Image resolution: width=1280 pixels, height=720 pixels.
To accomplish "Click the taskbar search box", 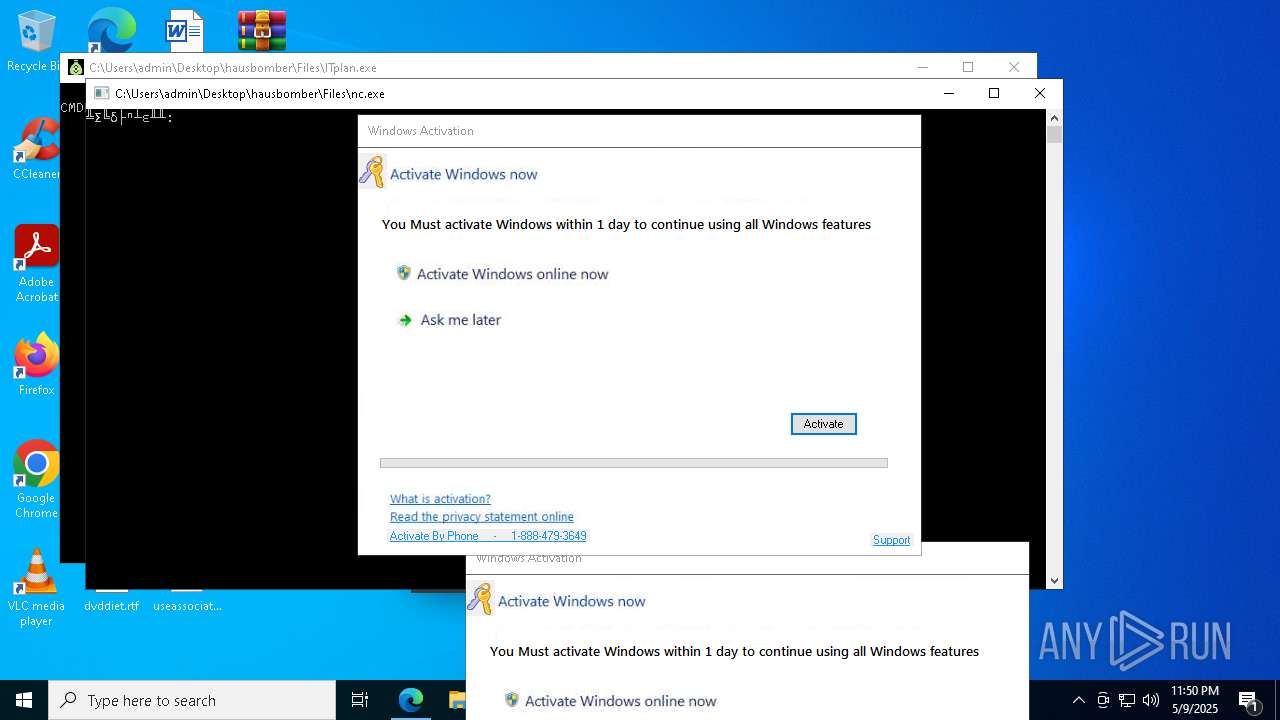I will [192, 700].
